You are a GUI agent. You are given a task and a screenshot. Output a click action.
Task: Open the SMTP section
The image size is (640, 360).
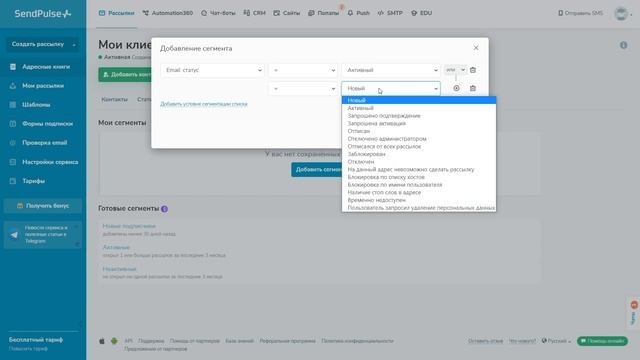pos(390,13)
